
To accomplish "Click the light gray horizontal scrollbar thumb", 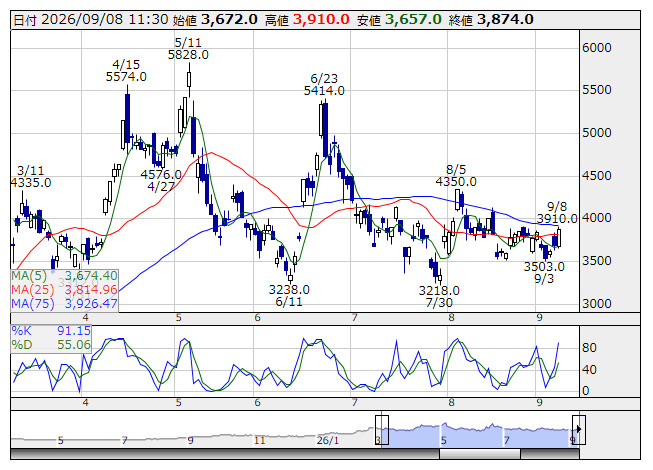I will [480, 454].
